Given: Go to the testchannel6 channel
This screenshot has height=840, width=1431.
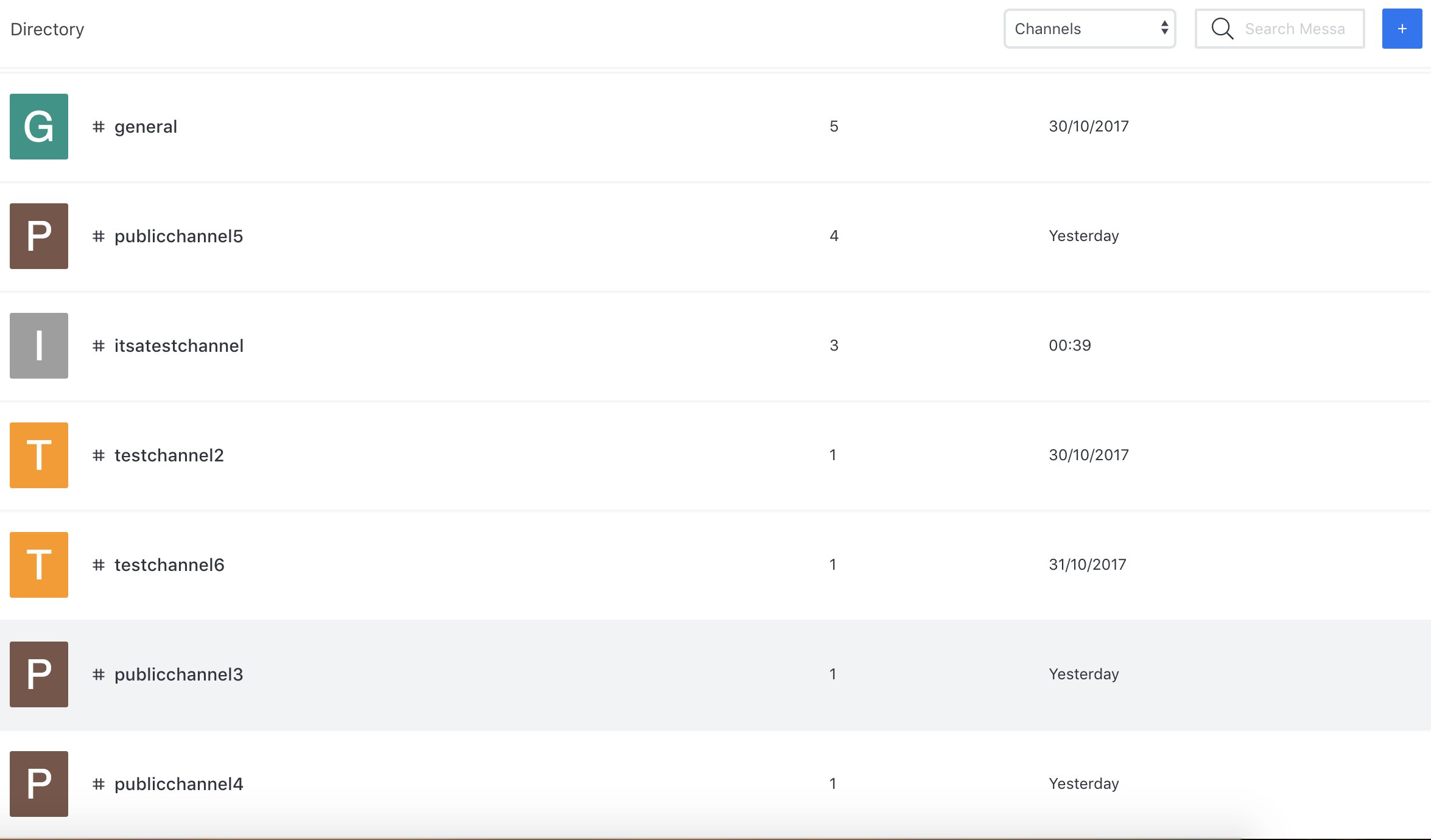Looking at the screenshot, I should [169, 565].
